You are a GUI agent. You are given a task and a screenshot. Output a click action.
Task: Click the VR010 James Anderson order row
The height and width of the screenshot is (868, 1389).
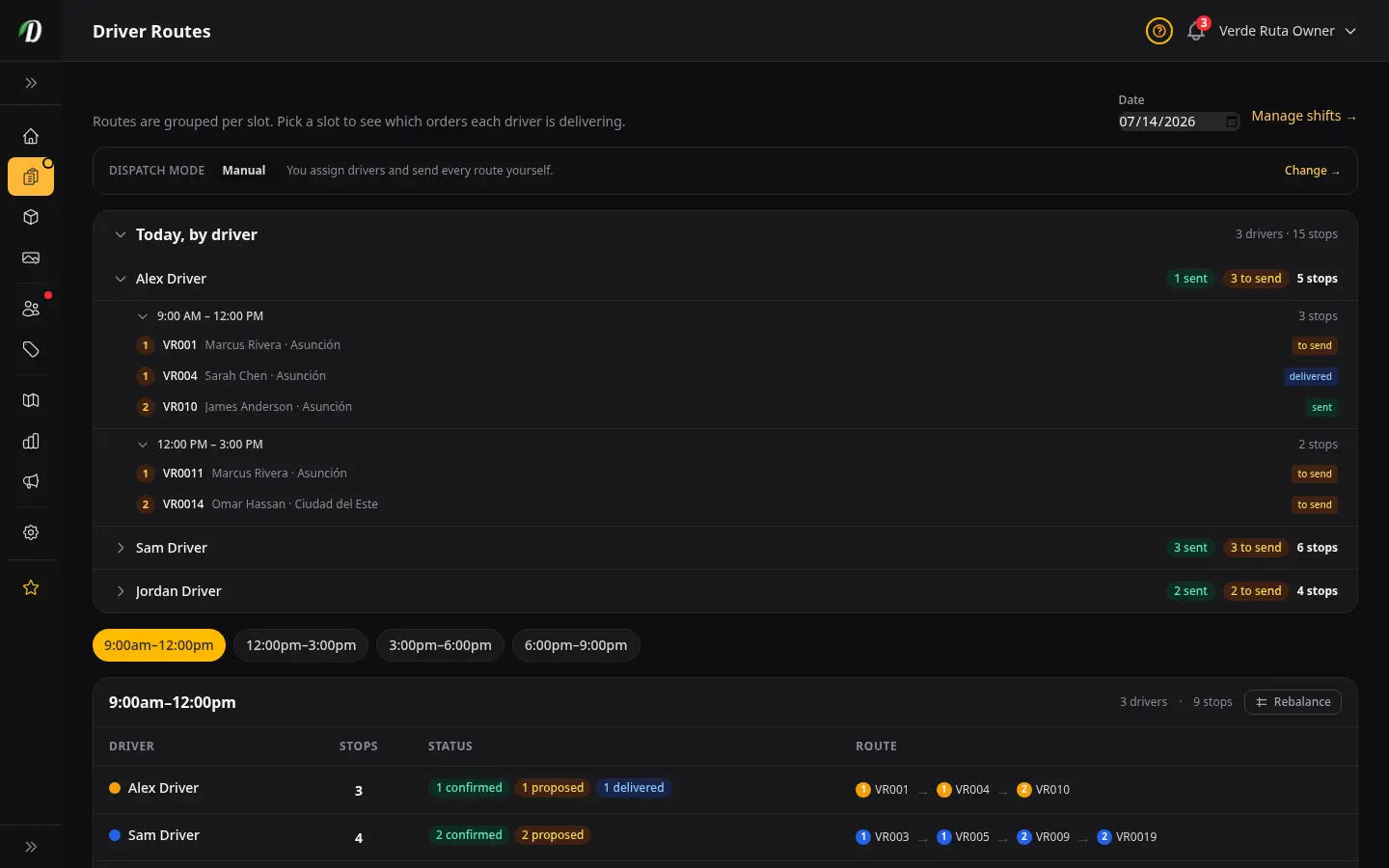[725, 407]
